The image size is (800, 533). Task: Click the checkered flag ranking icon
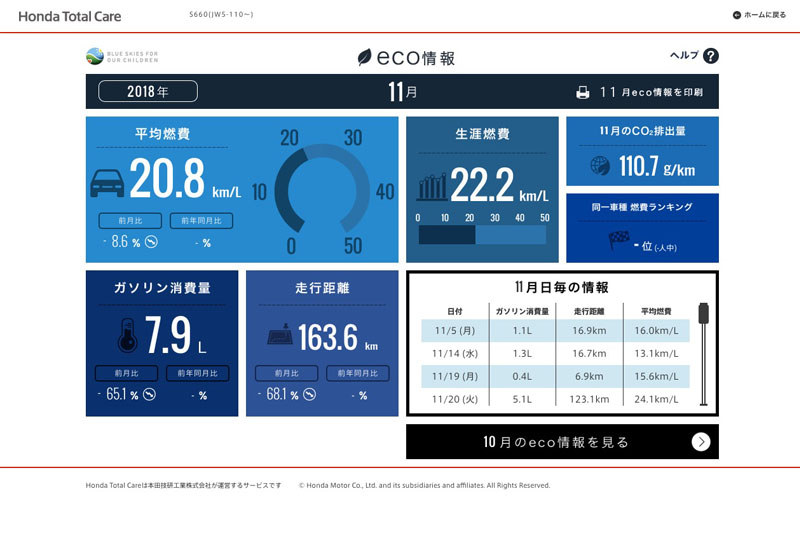point(619,239)
